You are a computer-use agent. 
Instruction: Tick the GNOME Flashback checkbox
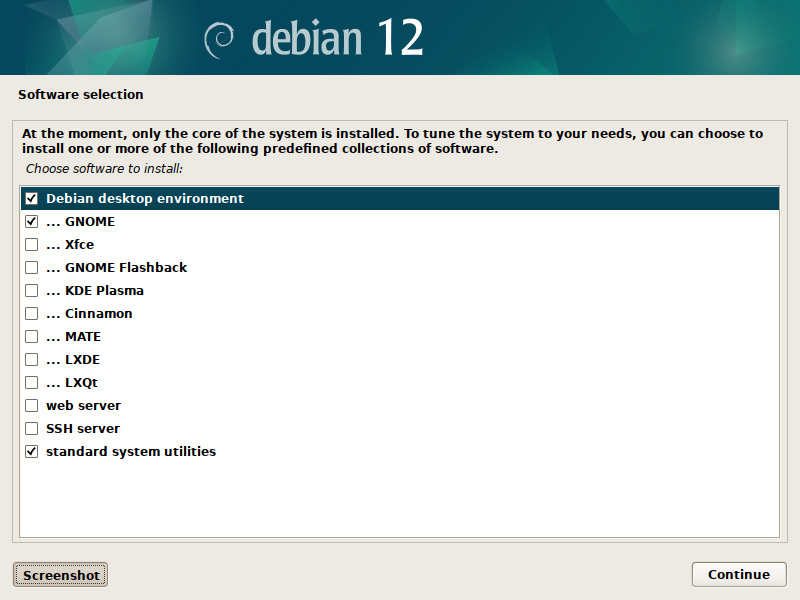(x=32, y=267)
